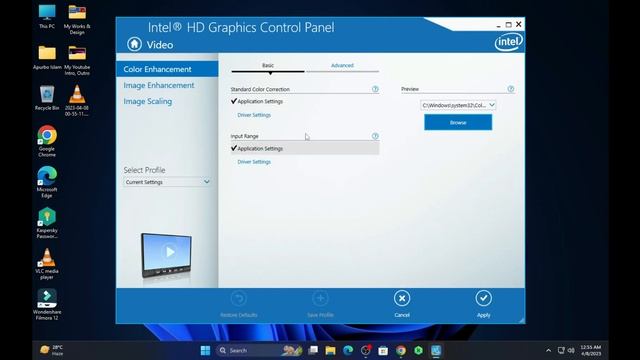Viewport: 640px width, 360px height.
Task: Click the Browse button
Action: (458, 122)
